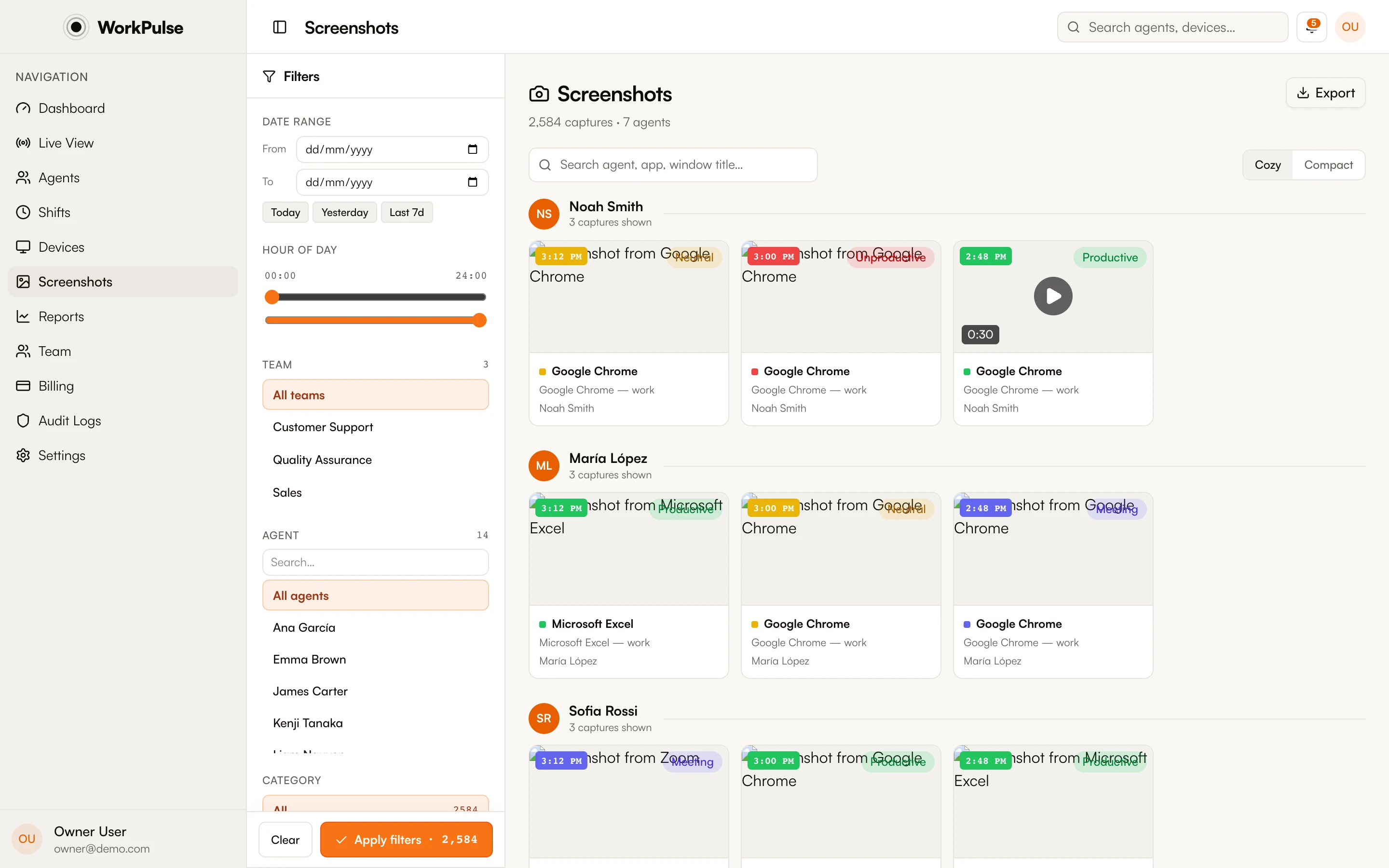Filter by Quality Assurance team

[375, 460]
